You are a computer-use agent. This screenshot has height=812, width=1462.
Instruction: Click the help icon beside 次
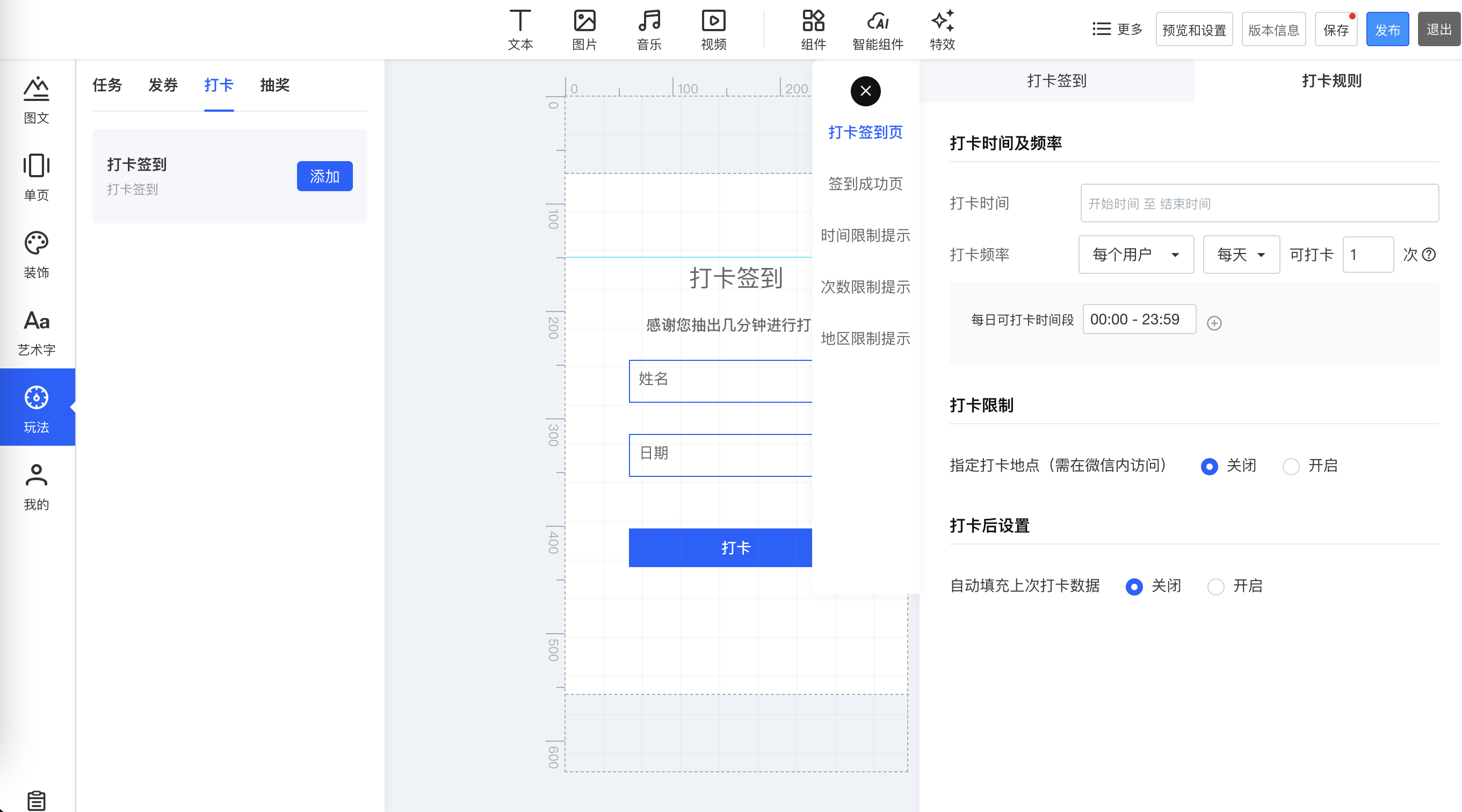pos(1429,255)
